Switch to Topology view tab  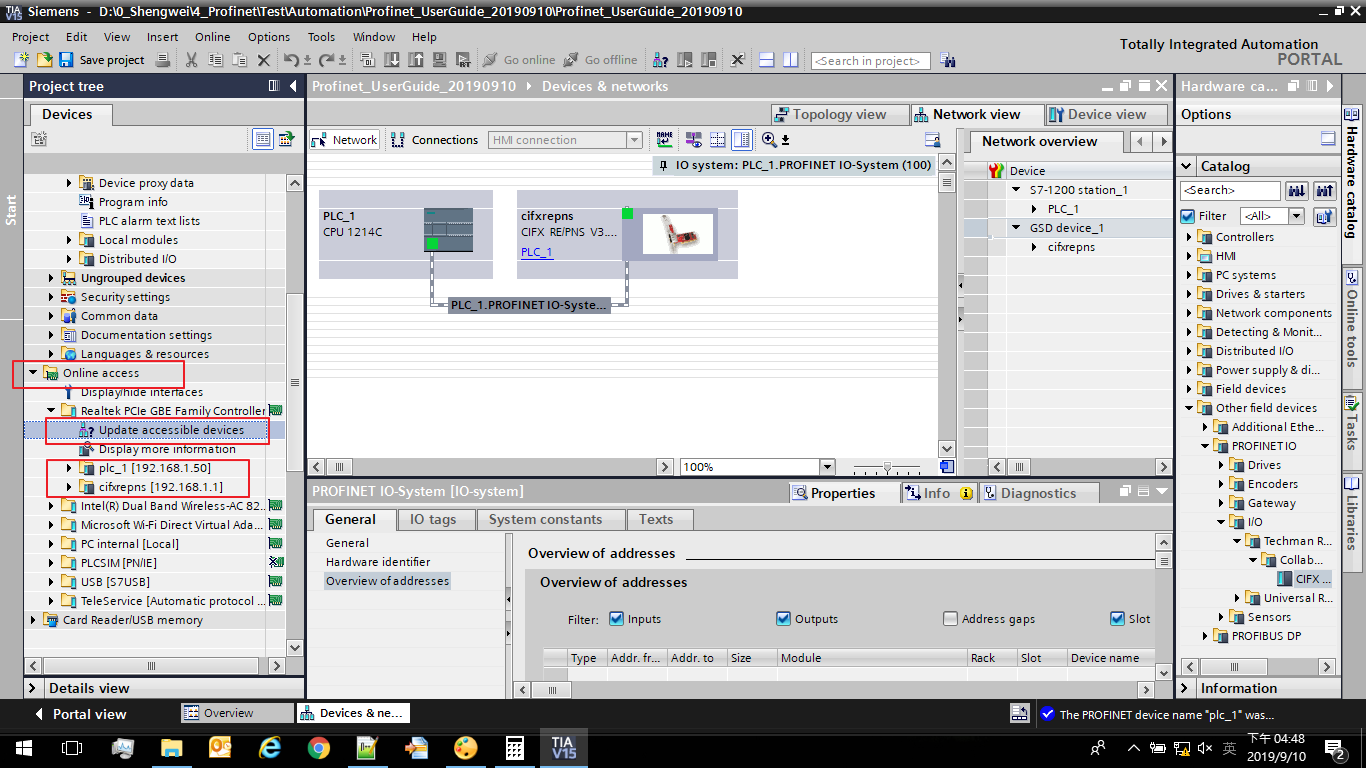(840, 114)
